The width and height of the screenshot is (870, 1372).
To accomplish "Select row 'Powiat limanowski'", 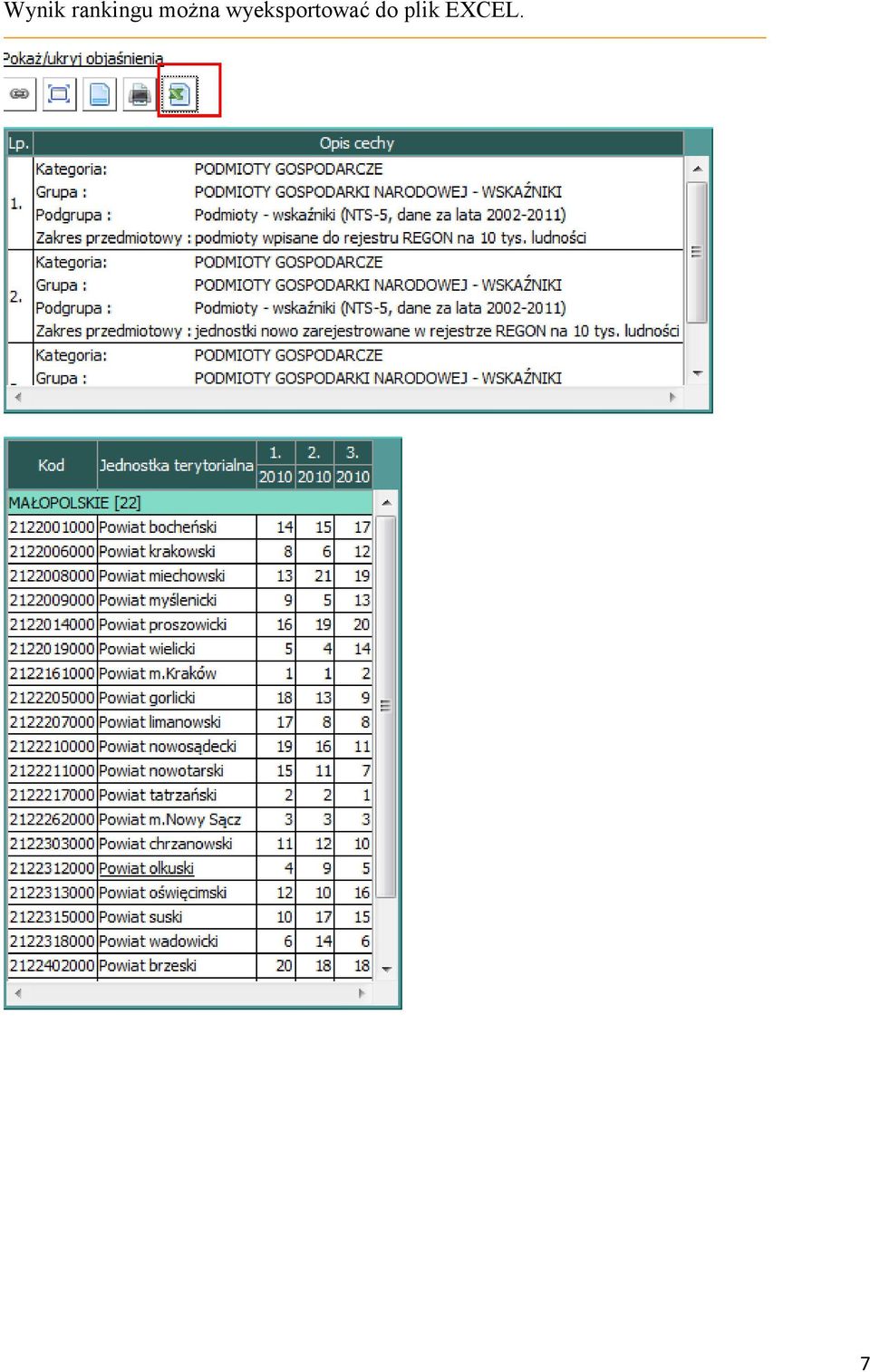I will [190, 723].
